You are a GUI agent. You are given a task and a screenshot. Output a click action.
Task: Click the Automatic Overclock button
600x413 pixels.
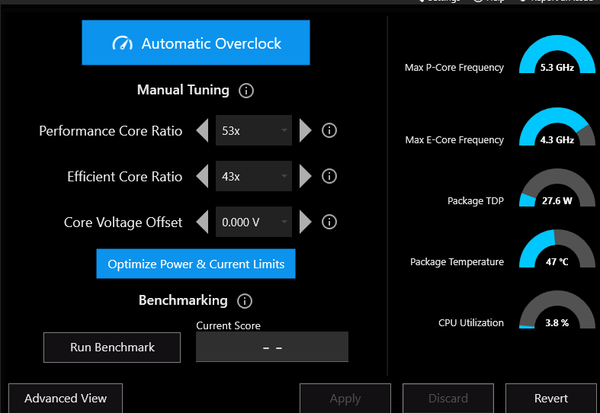195,44
